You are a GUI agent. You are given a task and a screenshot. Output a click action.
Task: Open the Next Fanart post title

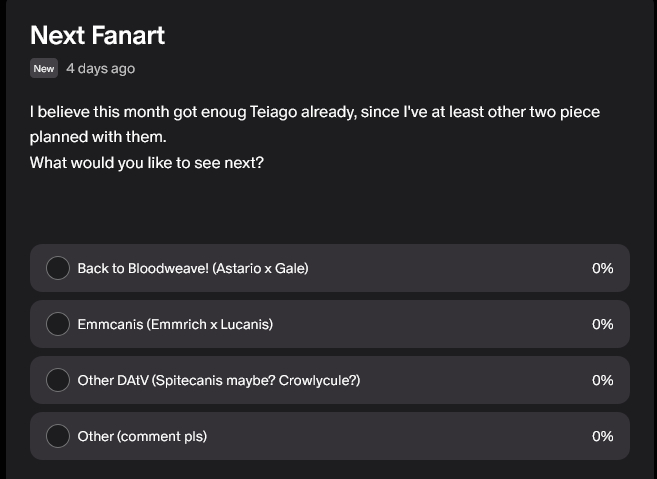tap(97, 35)
